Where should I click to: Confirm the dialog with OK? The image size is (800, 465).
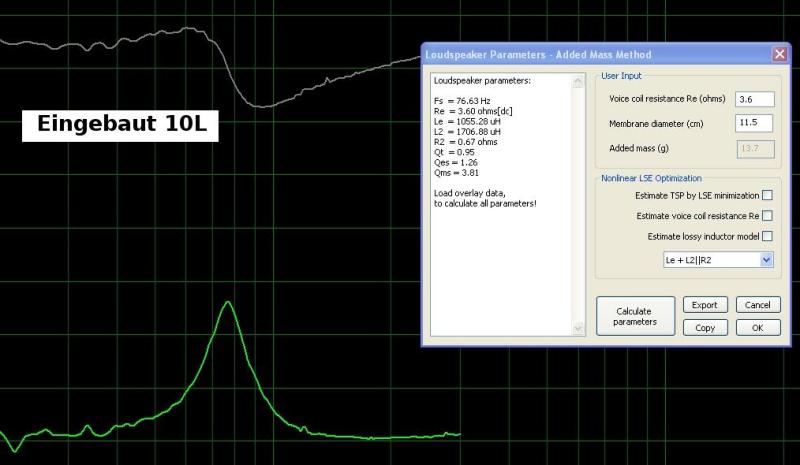point(757,328)
